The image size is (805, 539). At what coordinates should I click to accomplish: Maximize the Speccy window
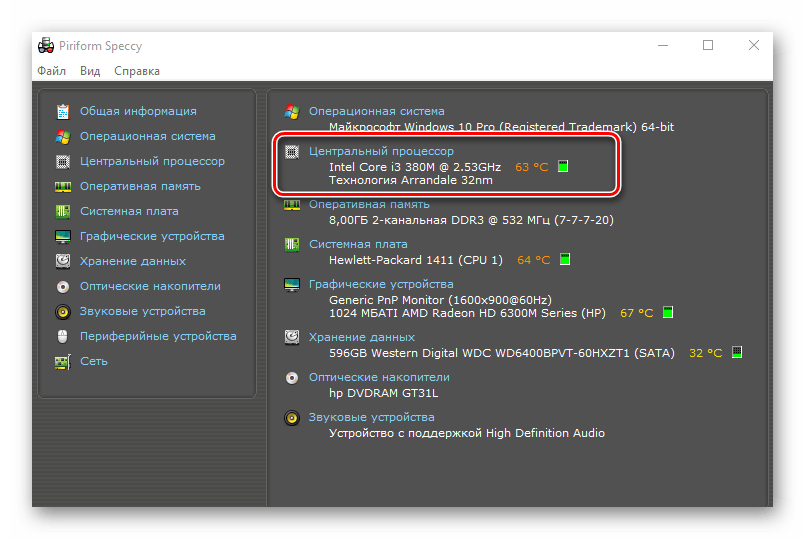click(x=708, y=45)
